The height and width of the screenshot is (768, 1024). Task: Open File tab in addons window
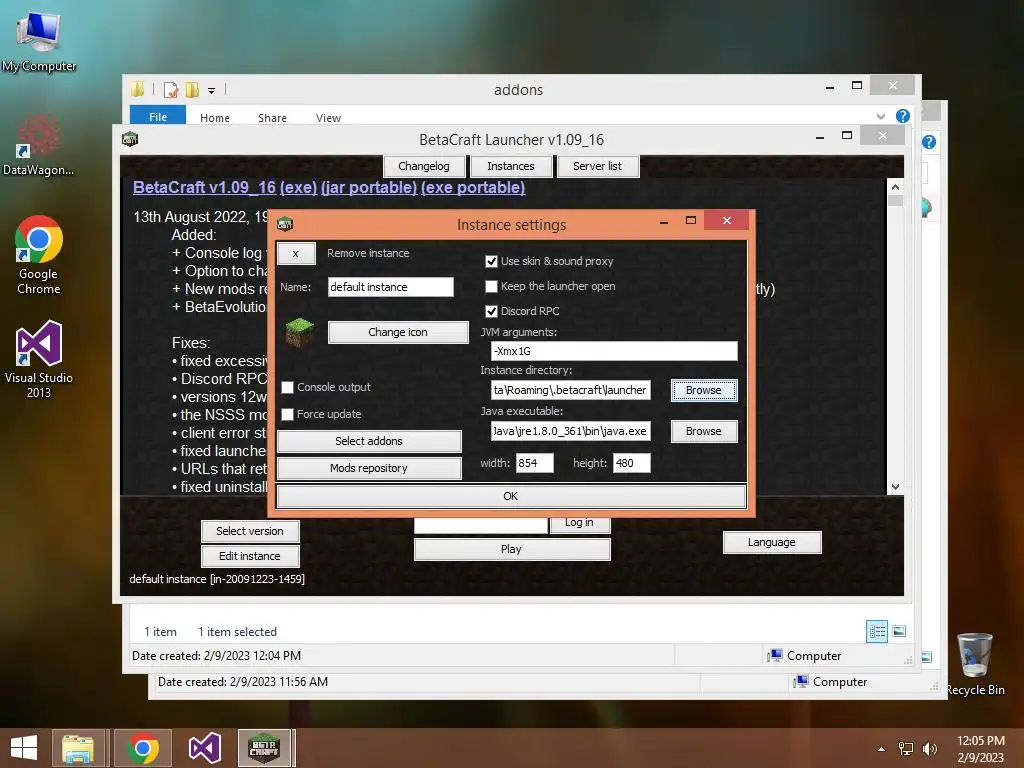point(158,116)
